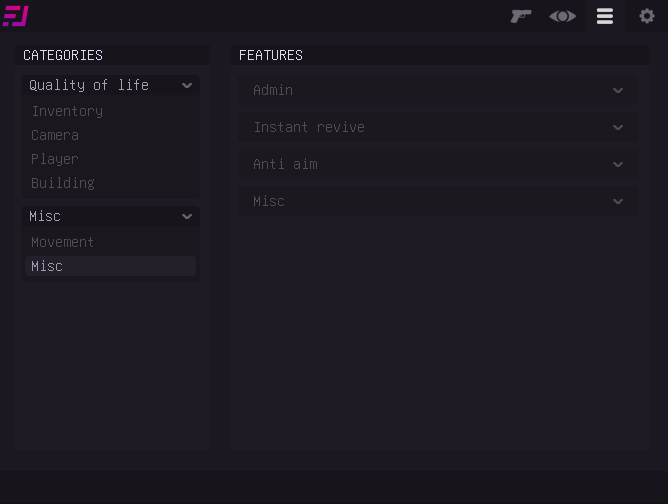Open the pistol weapons tab
This screenshot has height=504, width=668.
[x=521, y=16]
